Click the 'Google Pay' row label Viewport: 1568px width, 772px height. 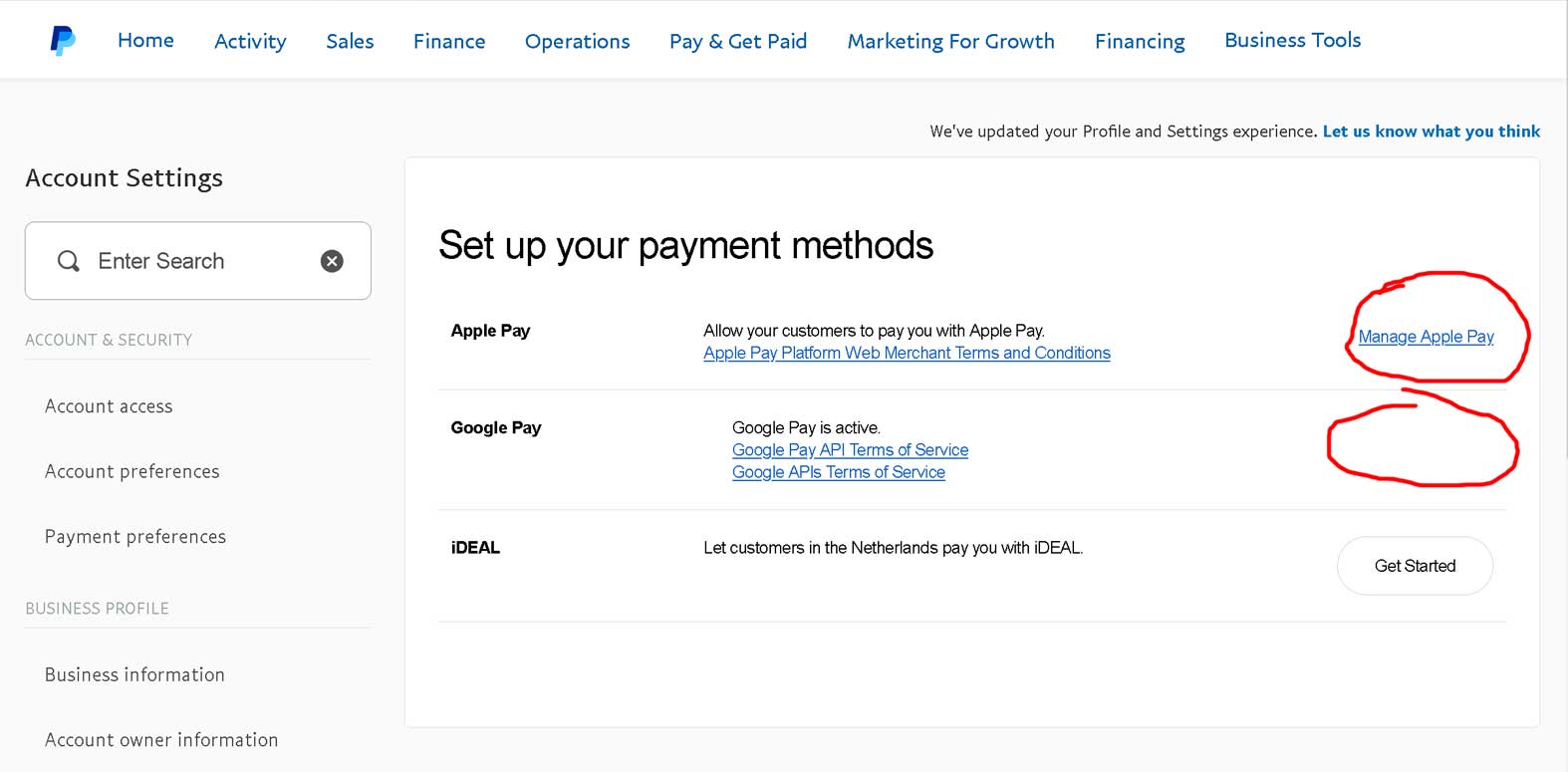click(496, 427)
